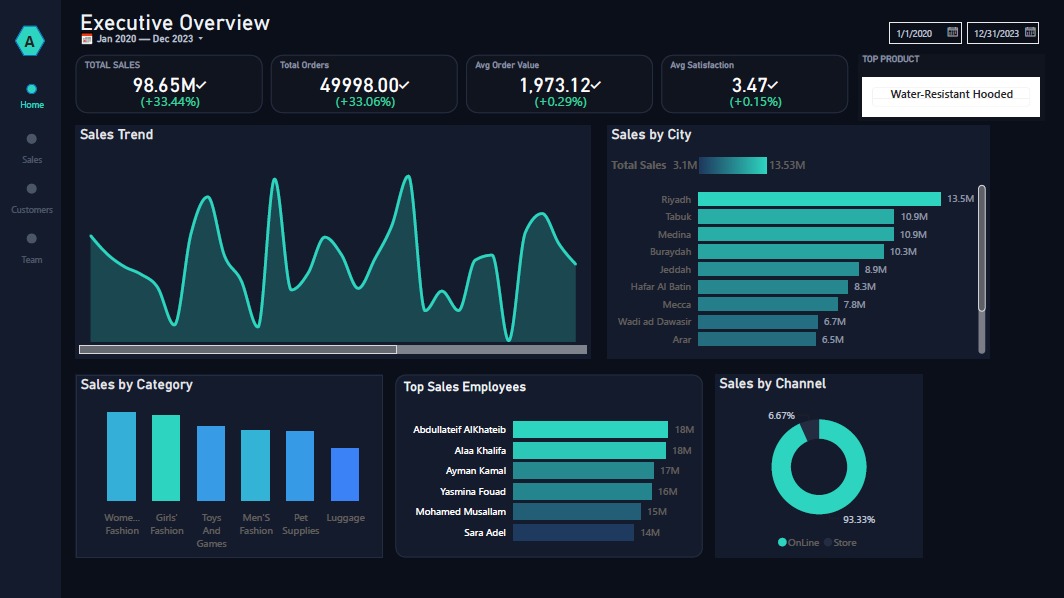Expand the Jan 2020 — Dec 2023 dropdown arrow
This screenshot has height=598, width=1064.
point(200,39)
